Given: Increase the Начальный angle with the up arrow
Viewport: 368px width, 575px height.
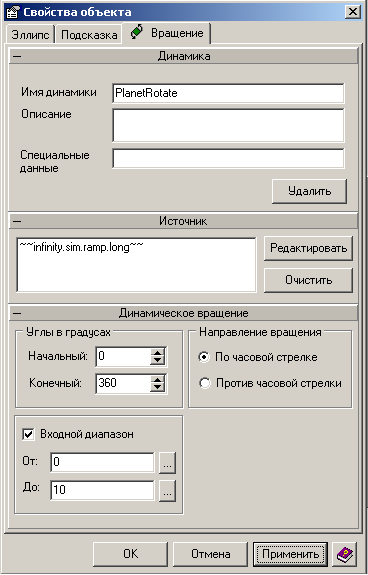Looking at the screenshot, I should click(157, 352).
